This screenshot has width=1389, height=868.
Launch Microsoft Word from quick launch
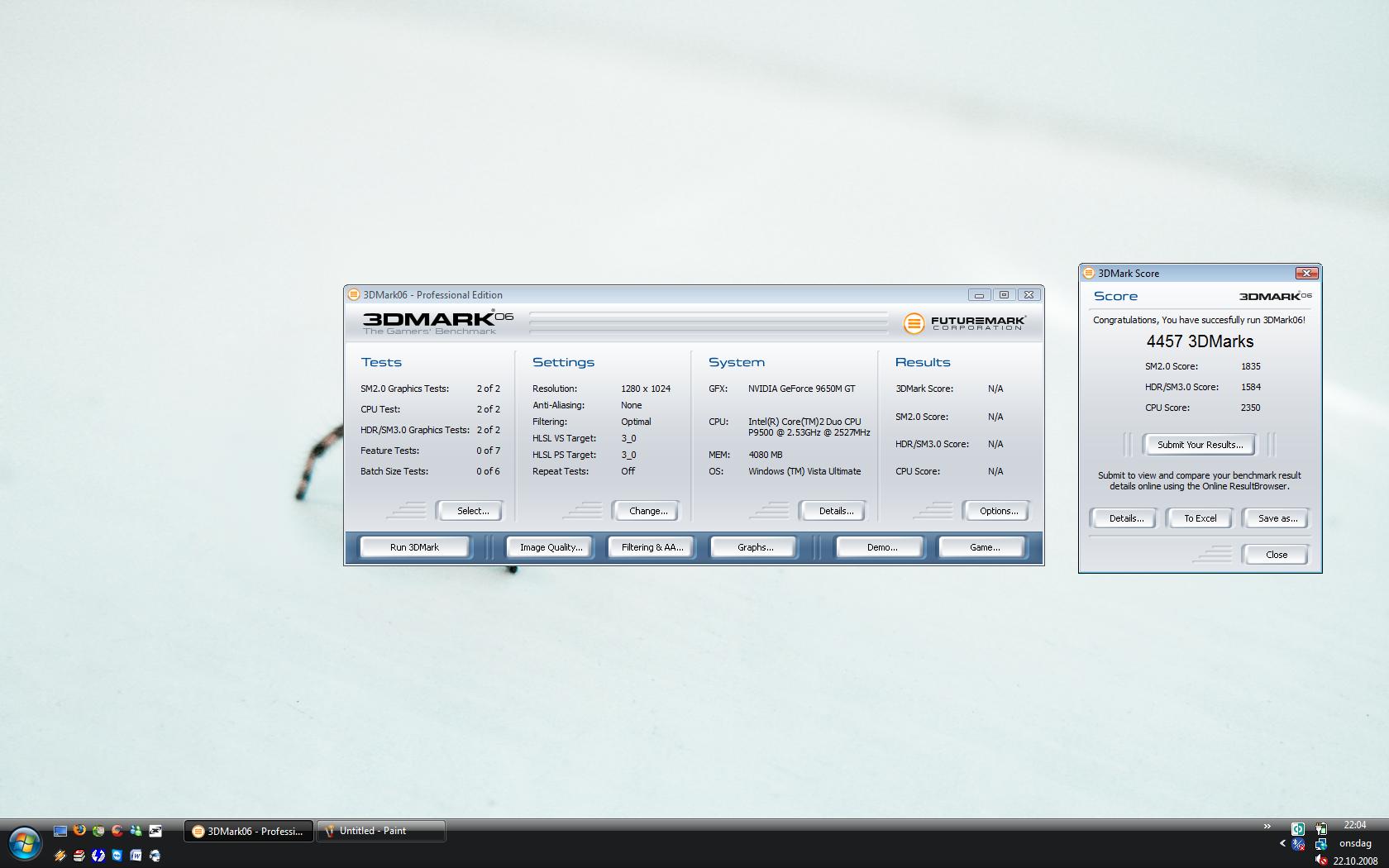click(x=136, y=856)
